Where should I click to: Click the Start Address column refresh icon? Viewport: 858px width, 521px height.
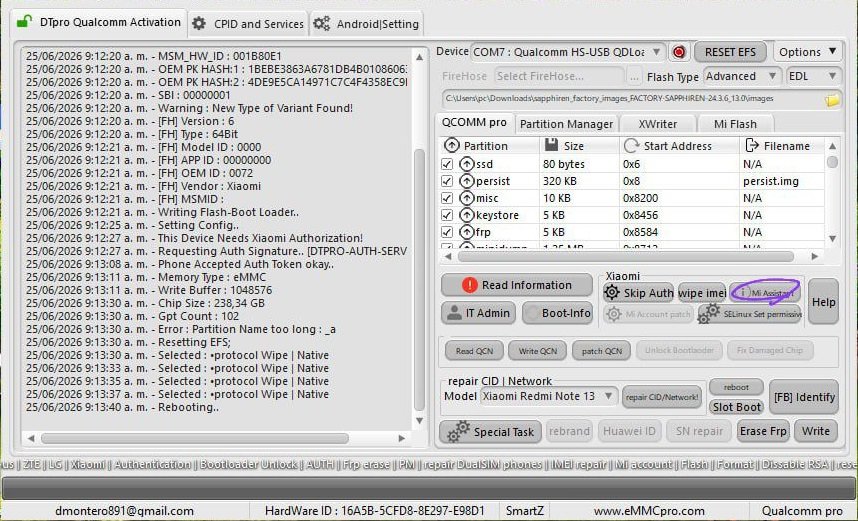(631, 146)
